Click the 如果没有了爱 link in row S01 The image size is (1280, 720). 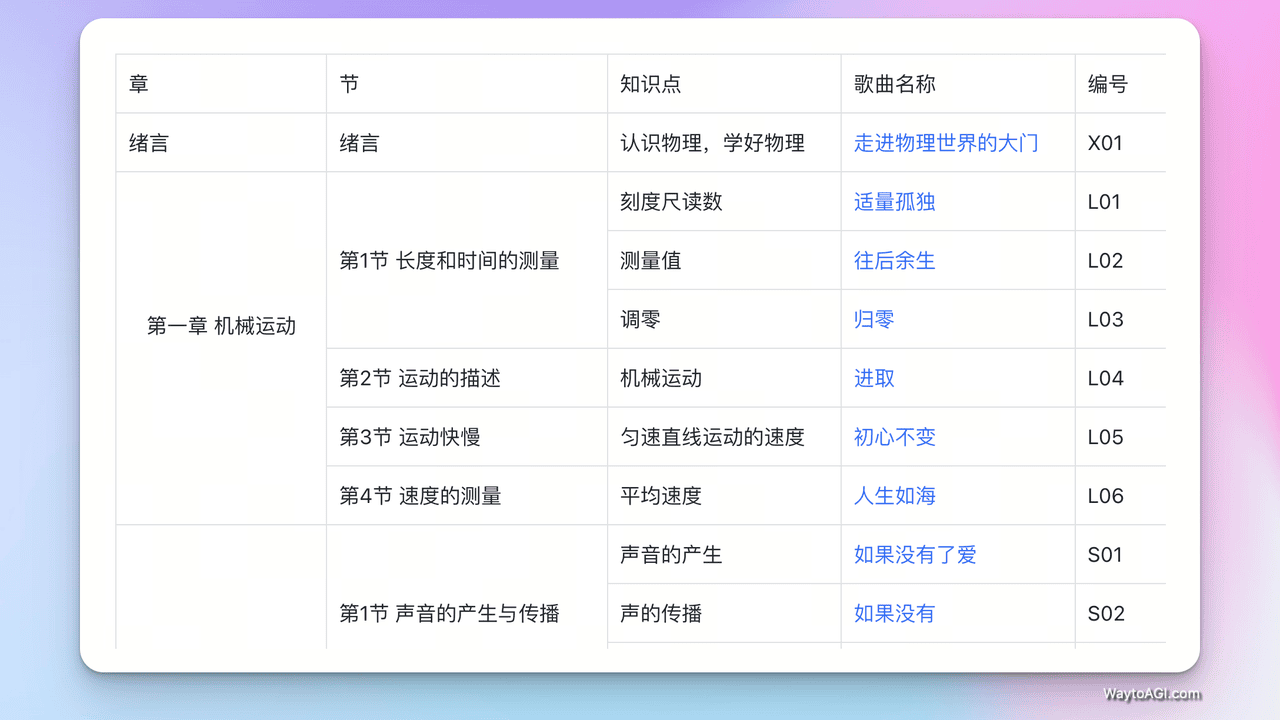(x=914, y=555)
